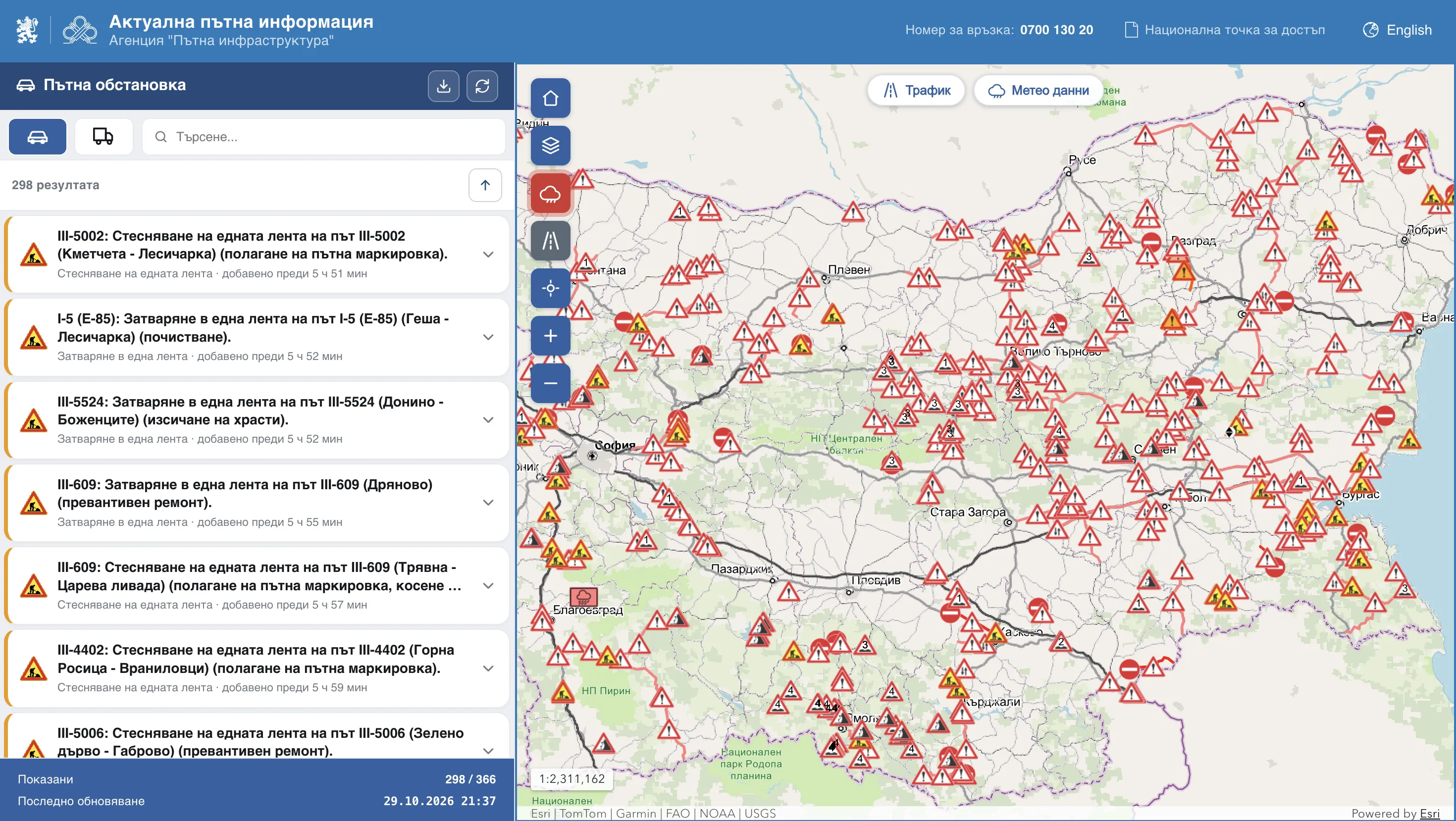Image resolution: width=1456 pixels, height=821 pixels.
Task: Click the rain cloud marker near Благоевград
Action: click(x=583, y=596)
